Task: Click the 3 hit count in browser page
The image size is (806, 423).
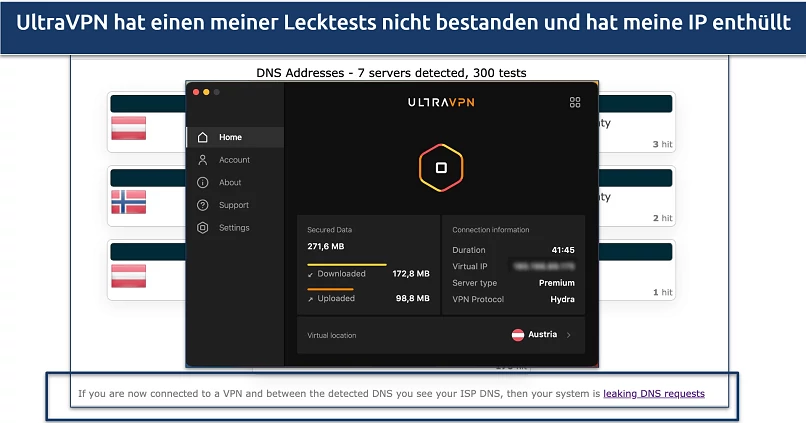Action: (x=662, y=144)
